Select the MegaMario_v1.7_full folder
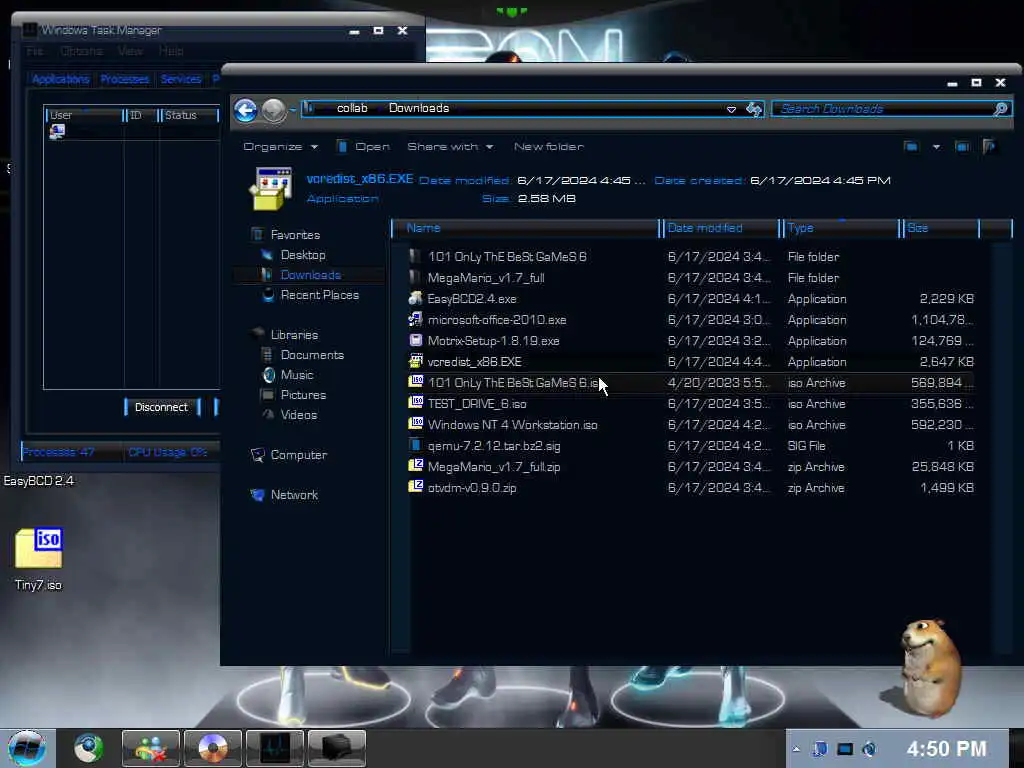Screen dimensions: 1024x768 click(x=486, y=278)
